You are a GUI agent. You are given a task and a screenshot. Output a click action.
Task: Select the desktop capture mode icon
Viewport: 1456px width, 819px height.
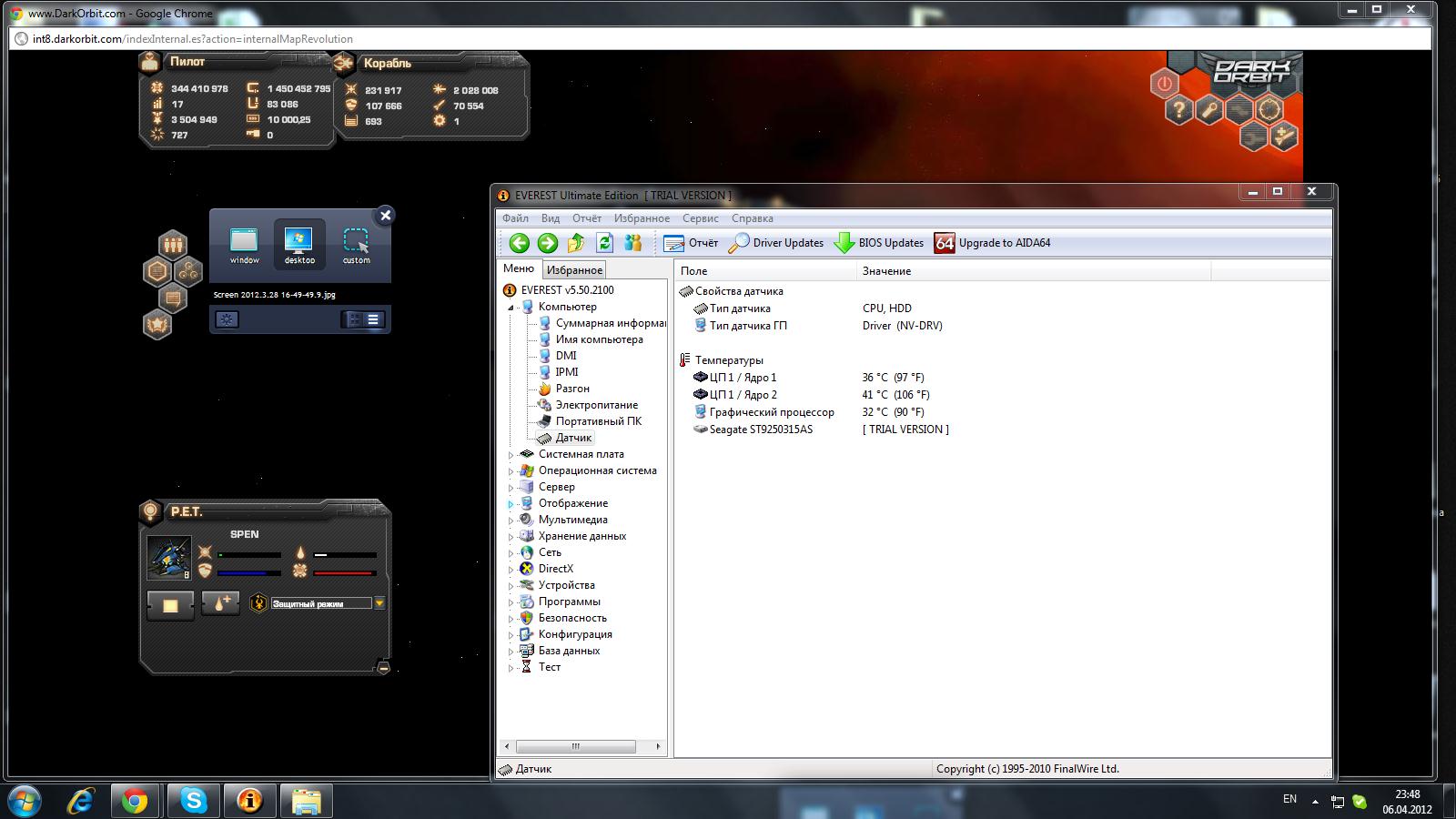(x=299, y=245)
